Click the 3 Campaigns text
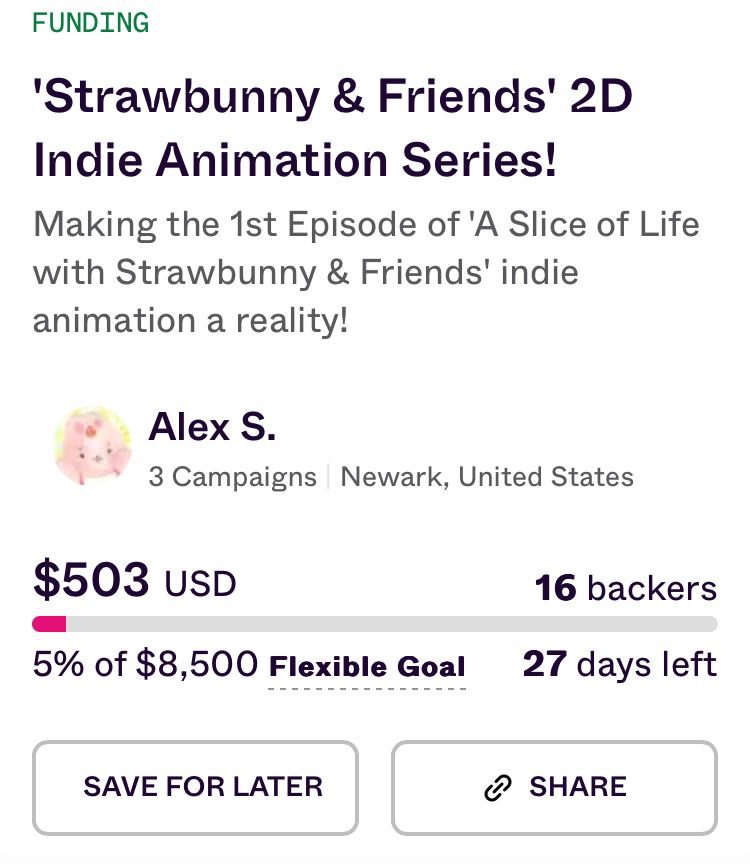 point(232,477)
